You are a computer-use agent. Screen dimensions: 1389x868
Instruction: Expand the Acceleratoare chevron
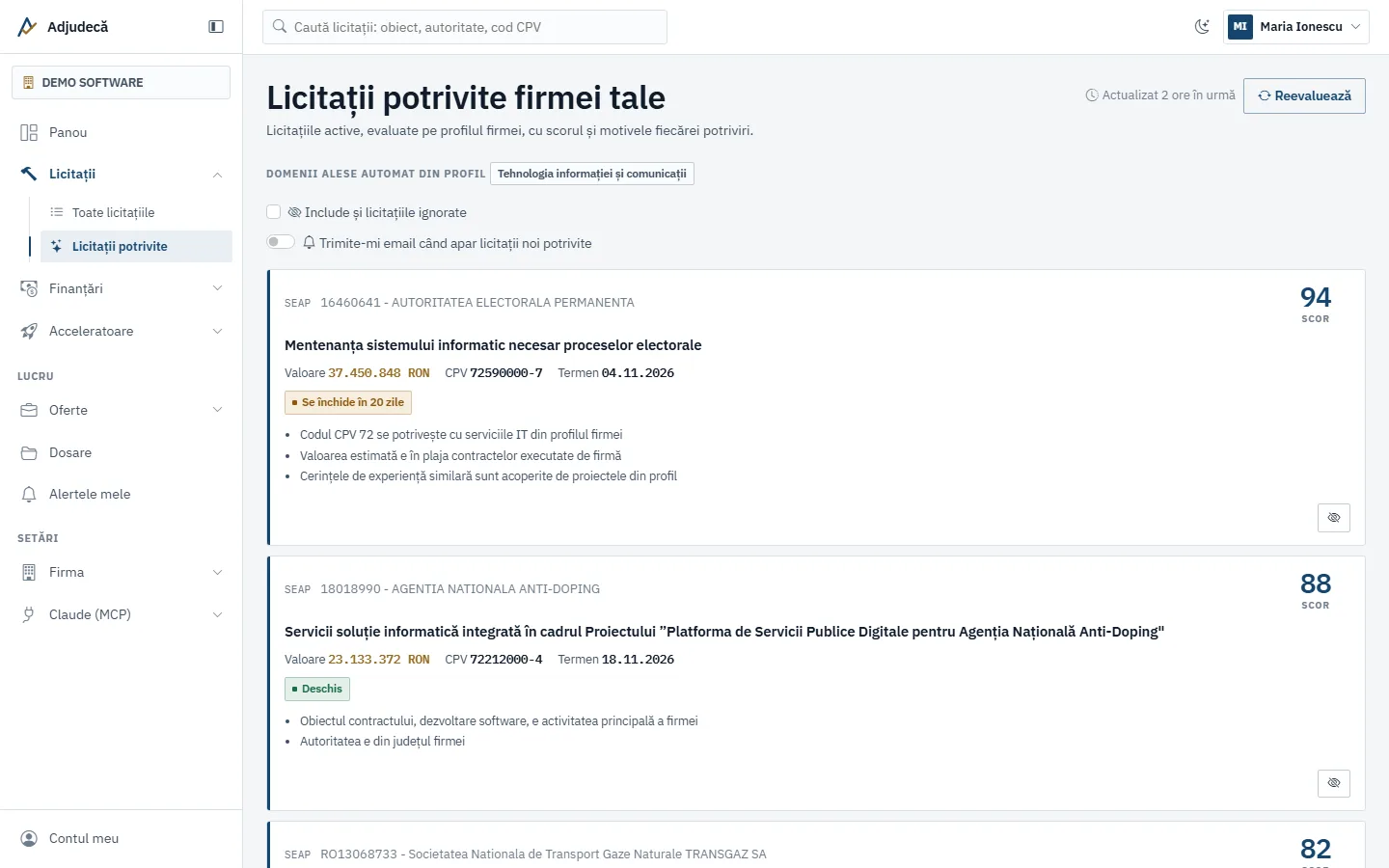tap(217, 331)
